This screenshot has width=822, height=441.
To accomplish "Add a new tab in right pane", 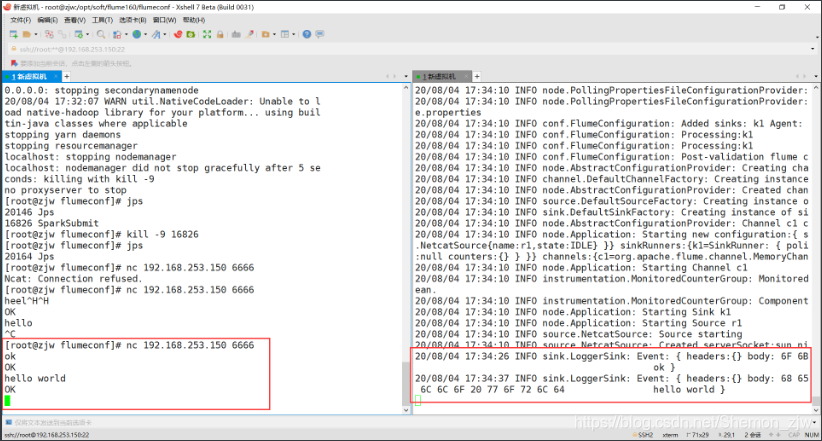I will point(477,77).
